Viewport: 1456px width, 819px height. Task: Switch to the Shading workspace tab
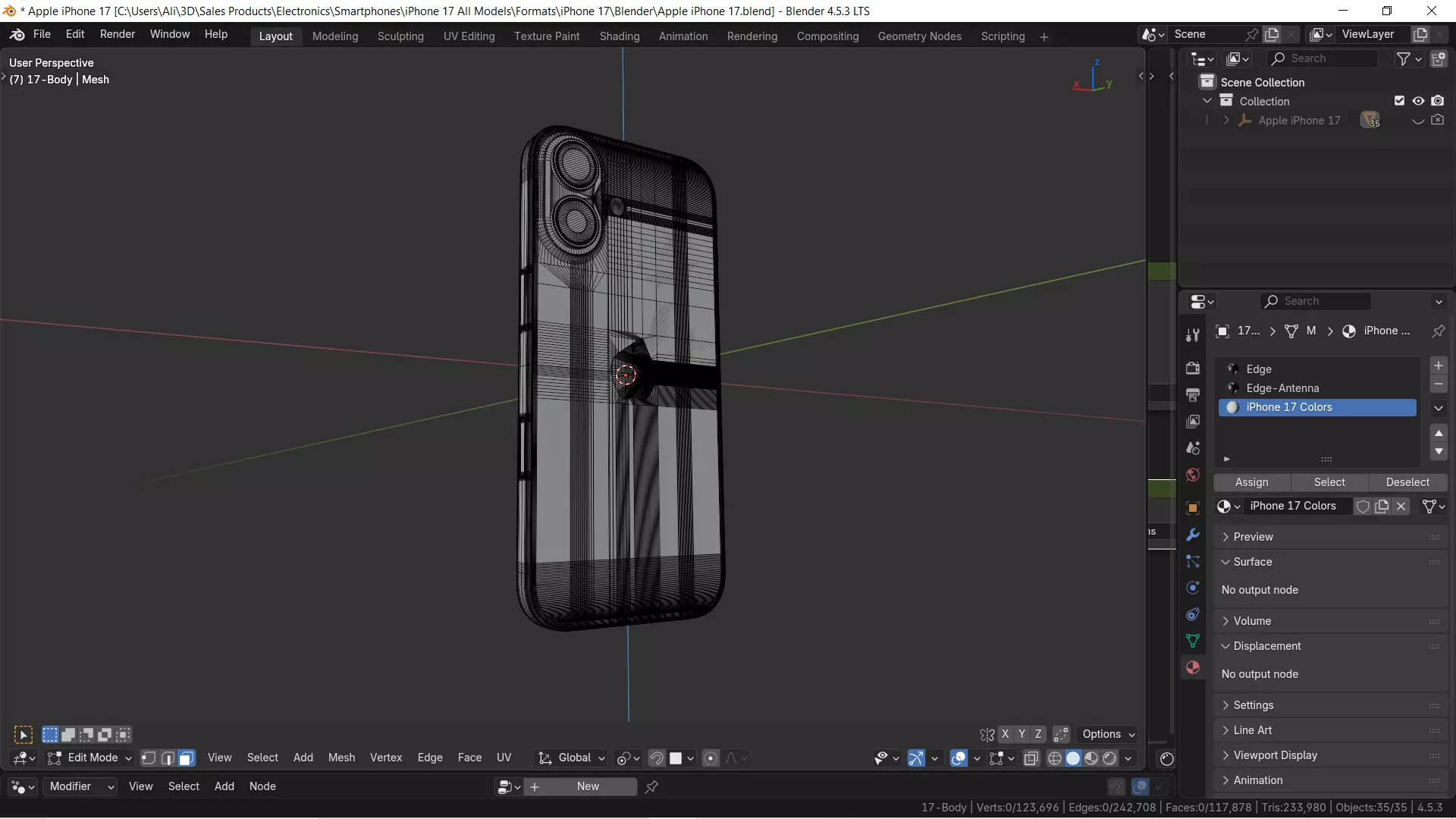(x=620, y=36)
